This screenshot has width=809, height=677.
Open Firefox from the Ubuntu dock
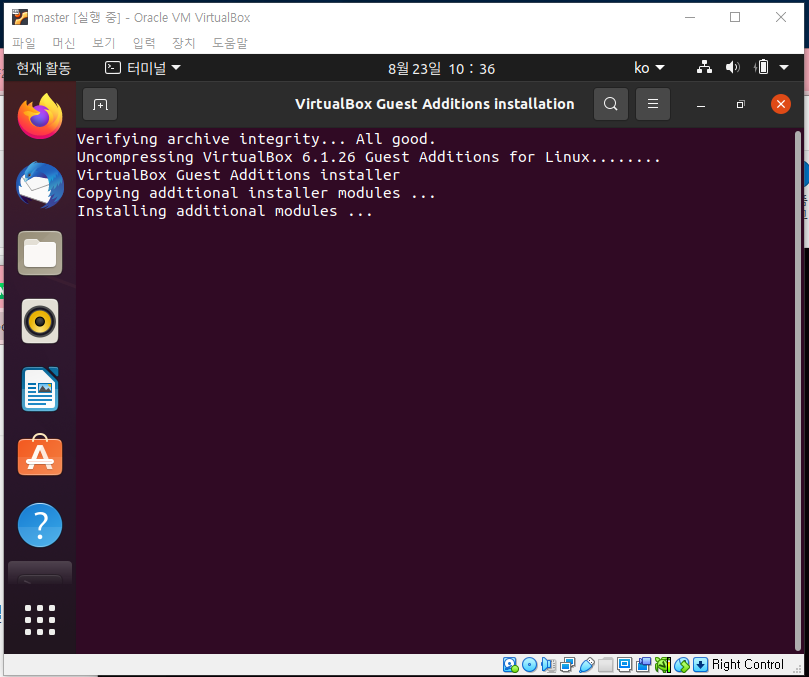point(40,116)
